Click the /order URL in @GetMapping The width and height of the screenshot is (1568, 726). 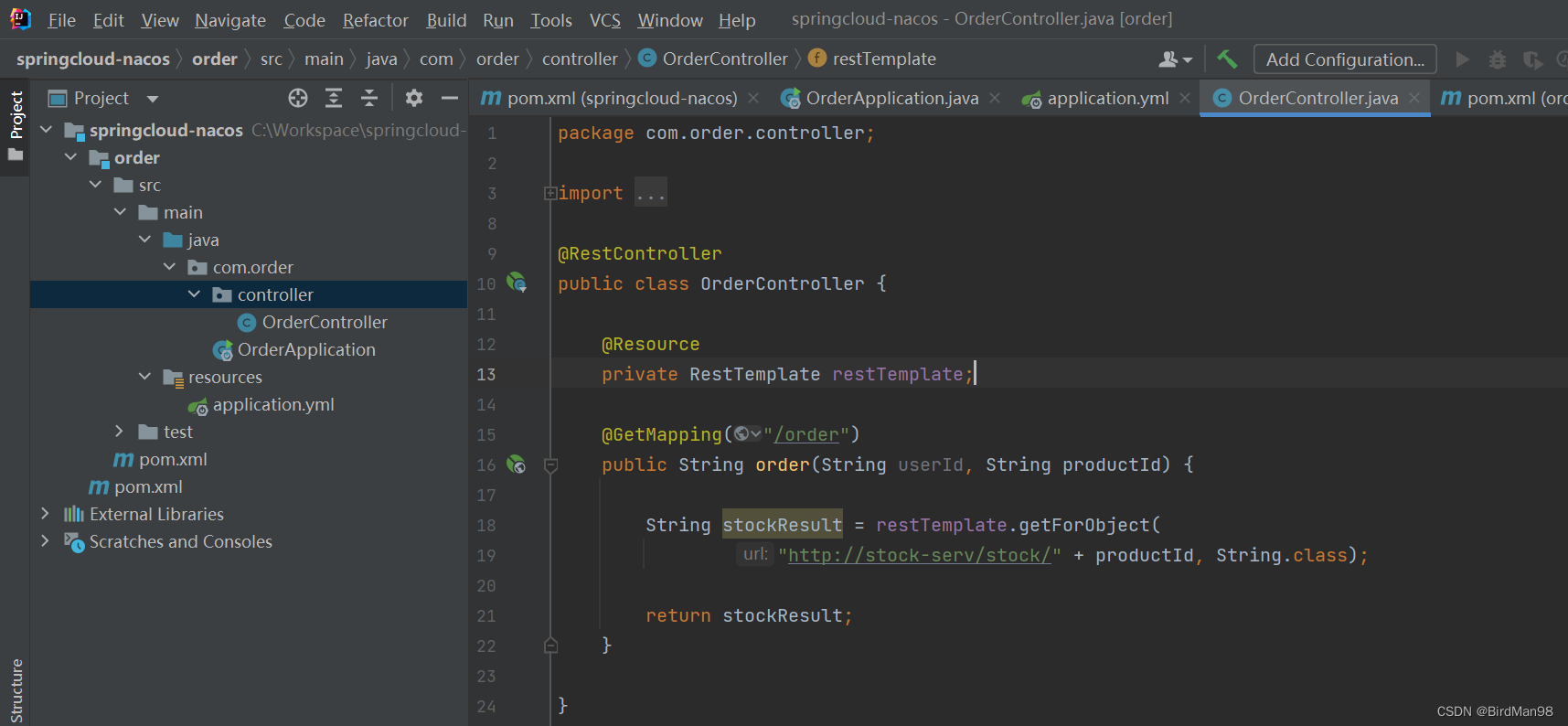click(806, 434)
